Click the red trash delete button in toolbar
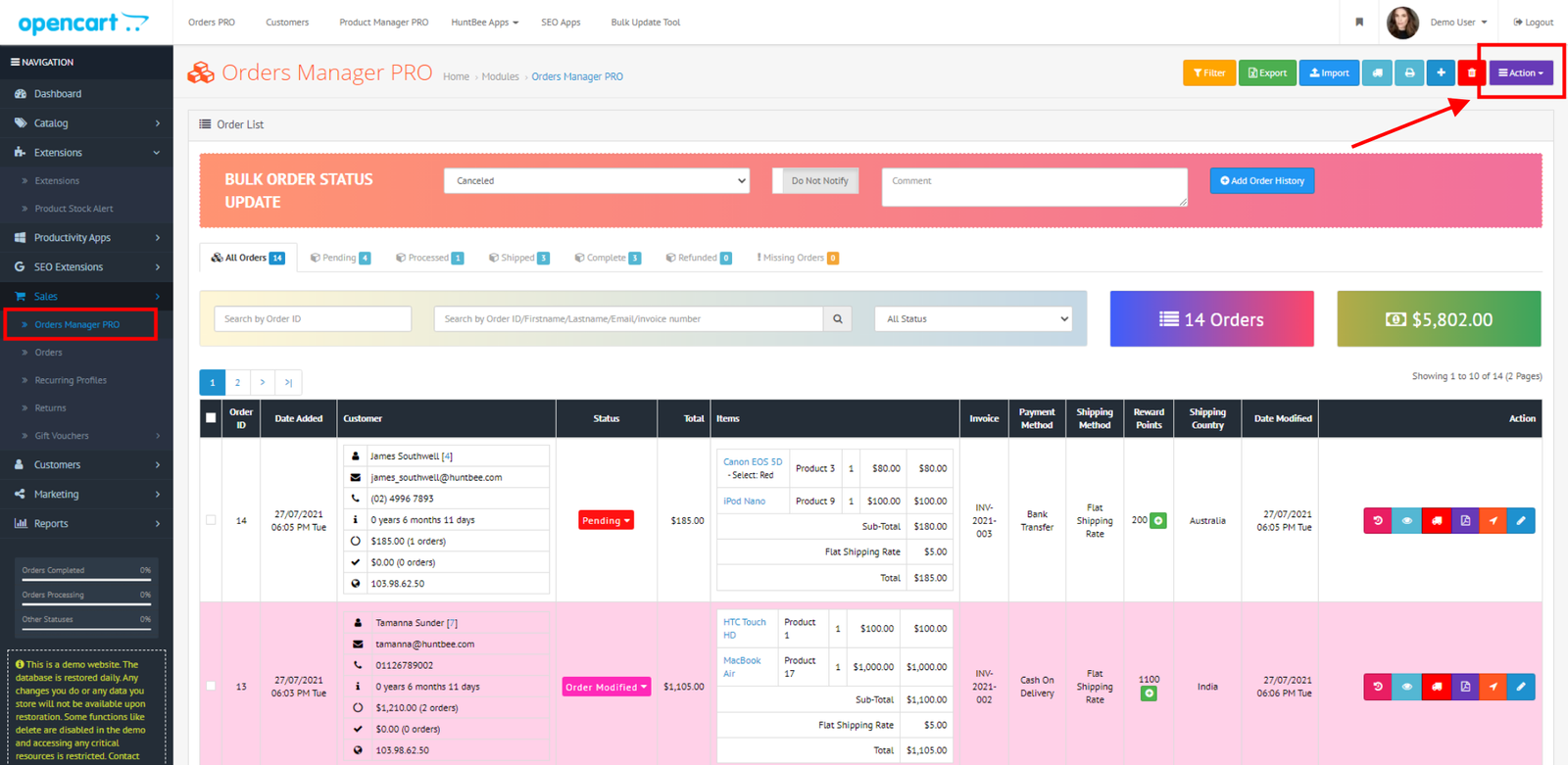1568x765 pixels. click(1471, 72)
